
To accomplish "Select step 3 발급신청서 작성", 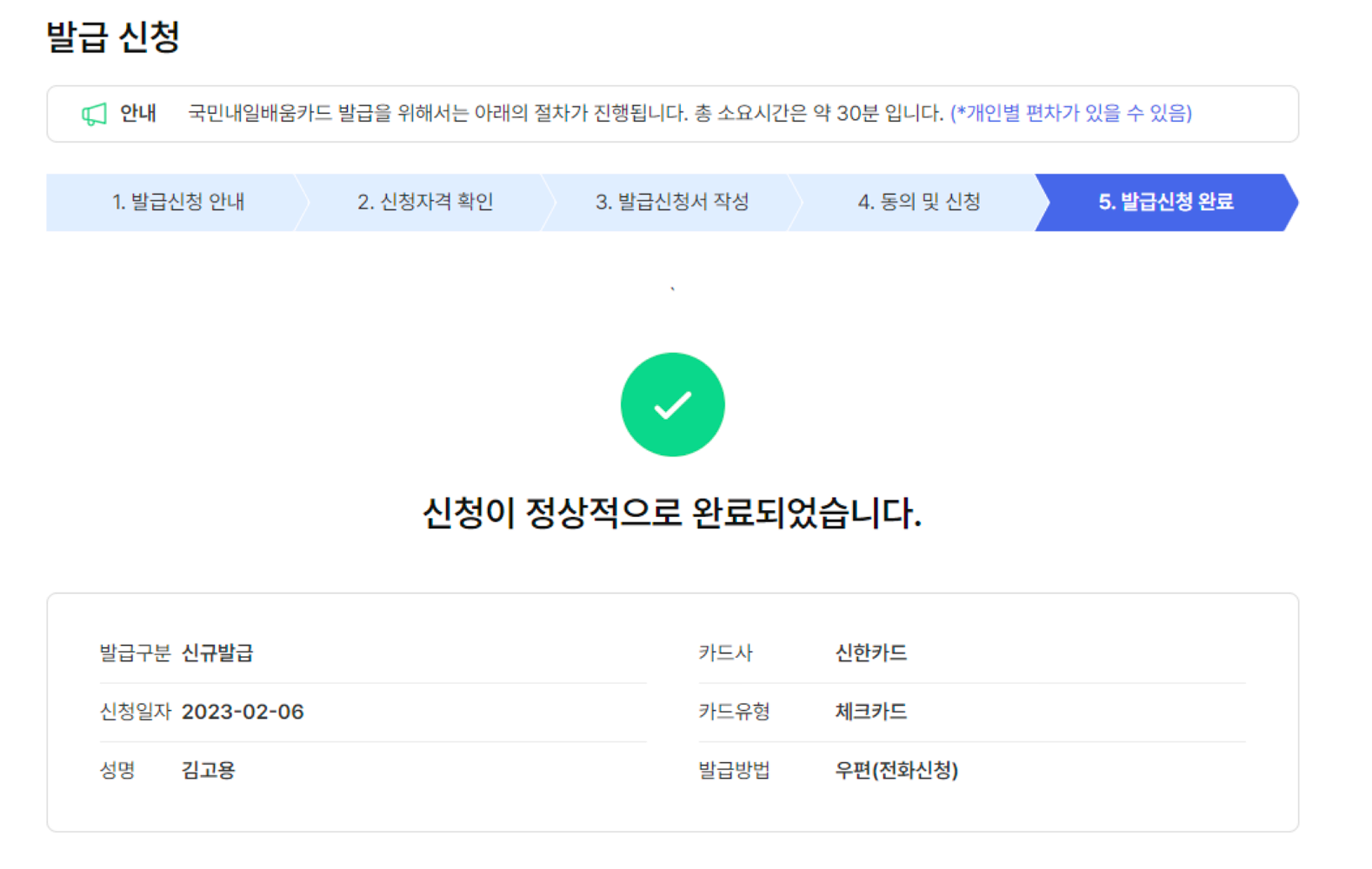I will (x=672, y=202).
